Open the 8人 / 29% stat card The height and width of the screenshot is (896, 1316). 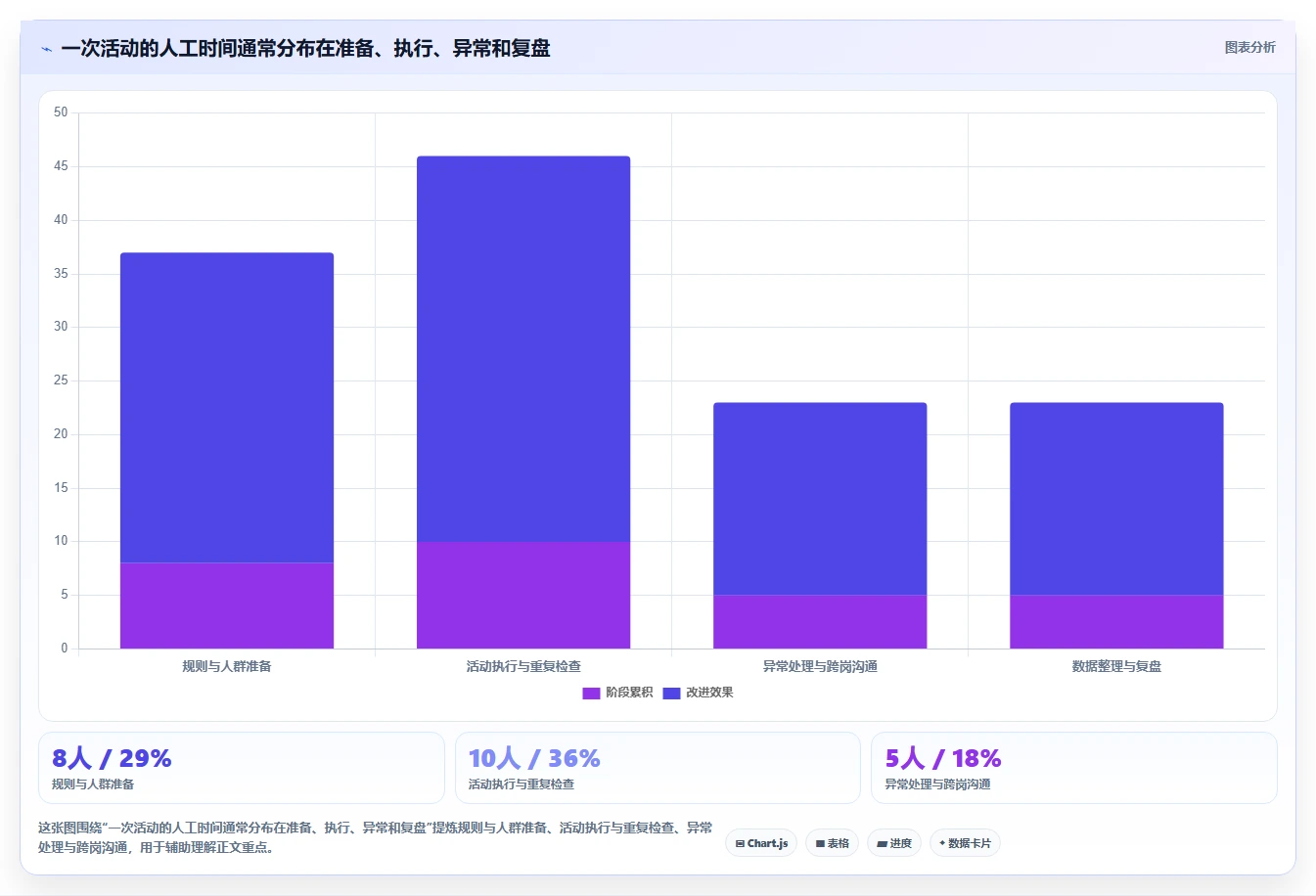click(241, 768)
